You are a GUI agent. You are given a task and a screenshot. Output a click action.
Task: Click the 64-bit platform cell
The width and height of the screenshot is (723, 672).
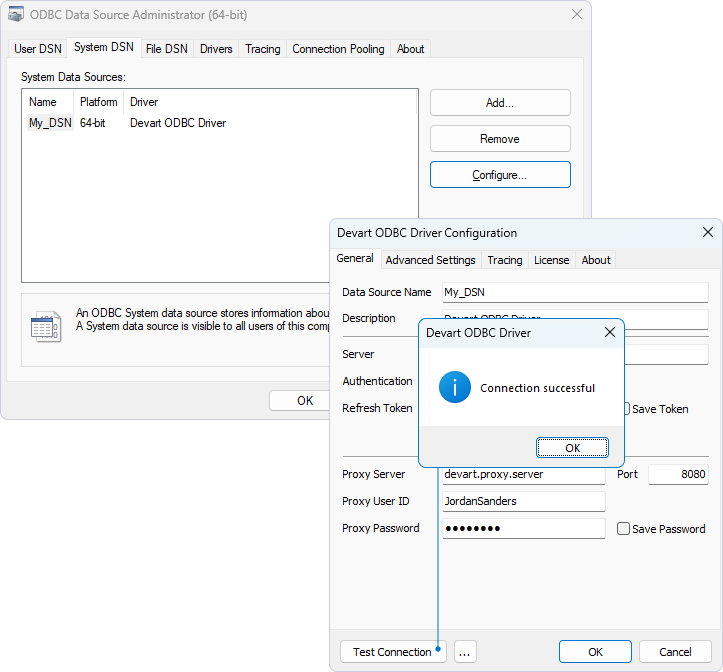tap(93, 123)
